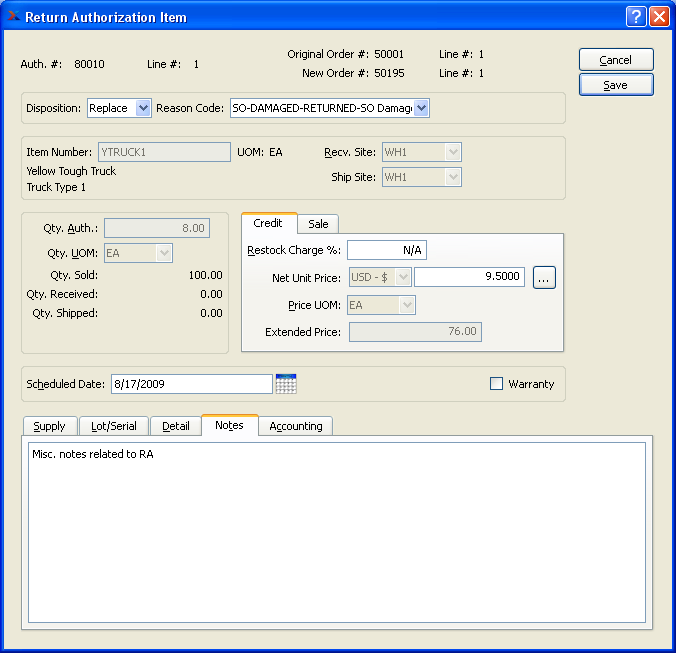Show the Detail tab
The height and width of the screenshot is (653, 676).
tap(176, 426)
